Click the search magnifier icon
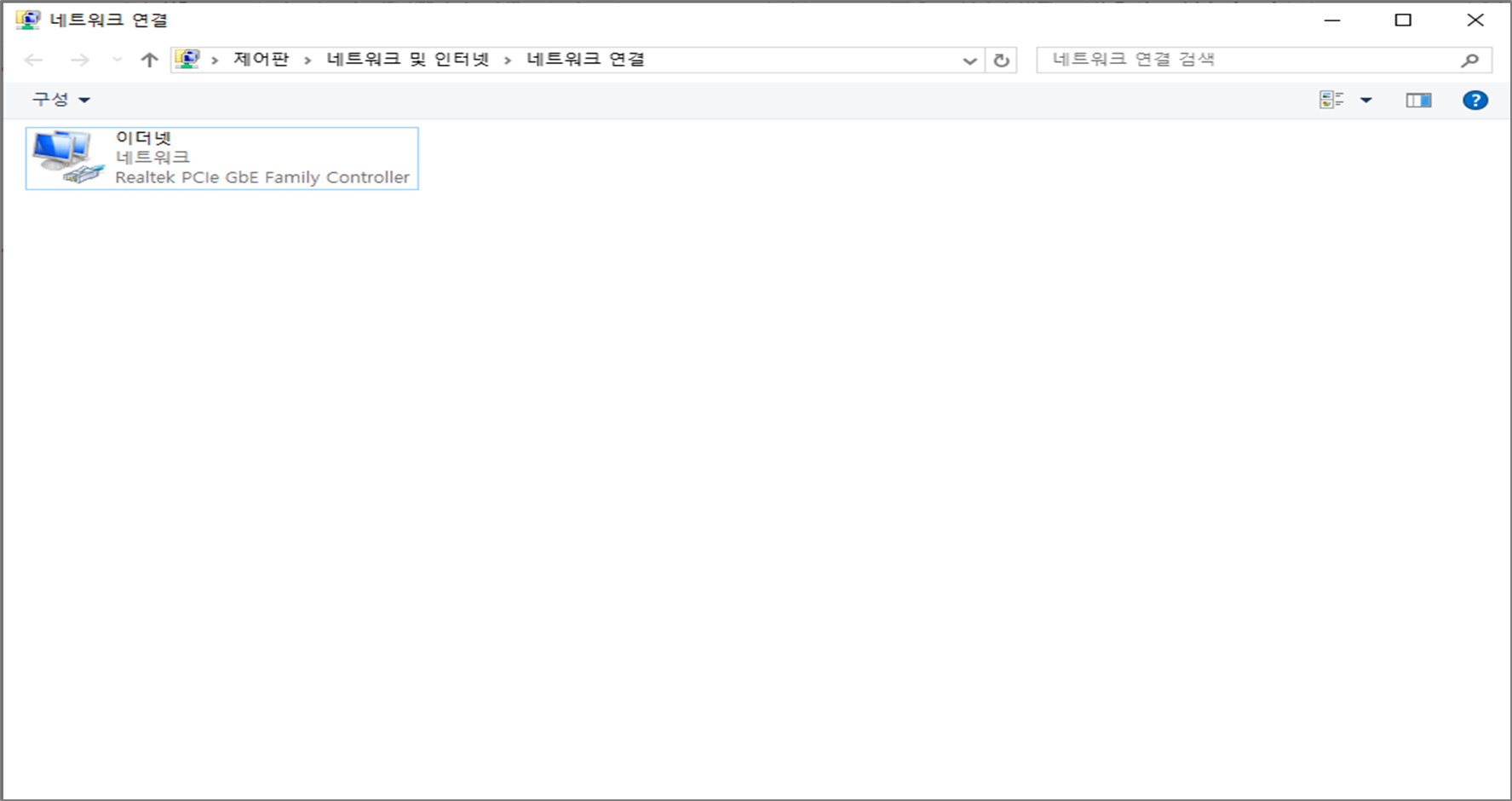The image size is (1512, 801). coord(1469,61)
